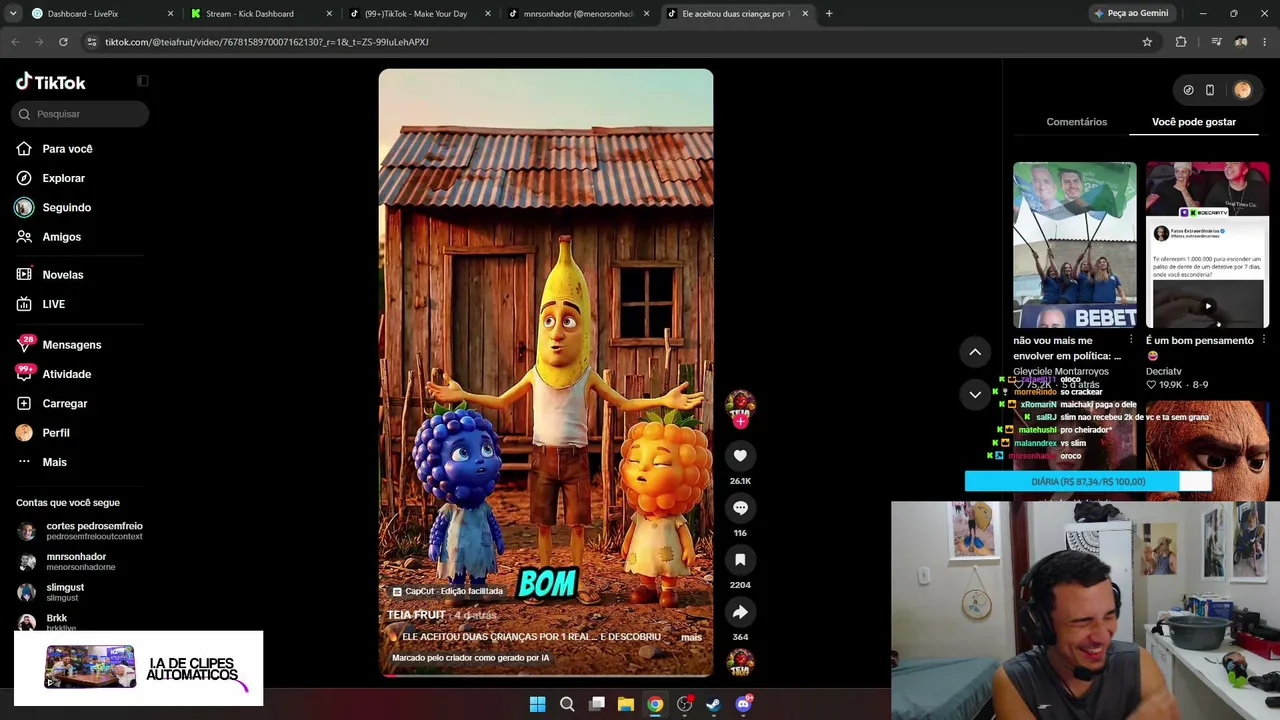Image resolution: width=1280 pixels, height=720 pixels.
Task: Click the CapCut Edição facilitada label
Action: coord(447,591)
